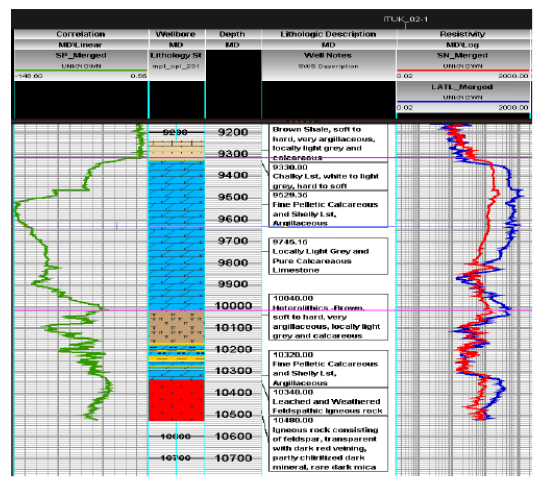
Task: Click the Depth track header
Action: pyautogui.click(x=232, y=34)
